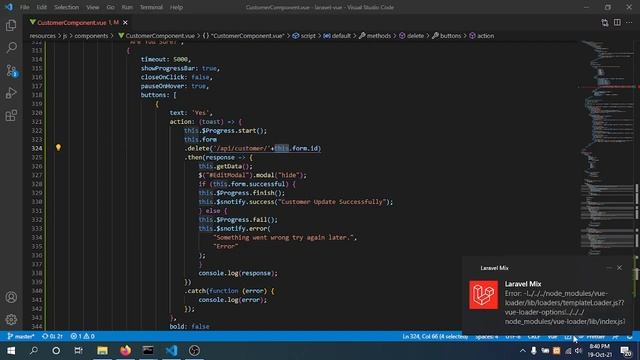Click Synchronize Changes in status bar

(53, 336)
